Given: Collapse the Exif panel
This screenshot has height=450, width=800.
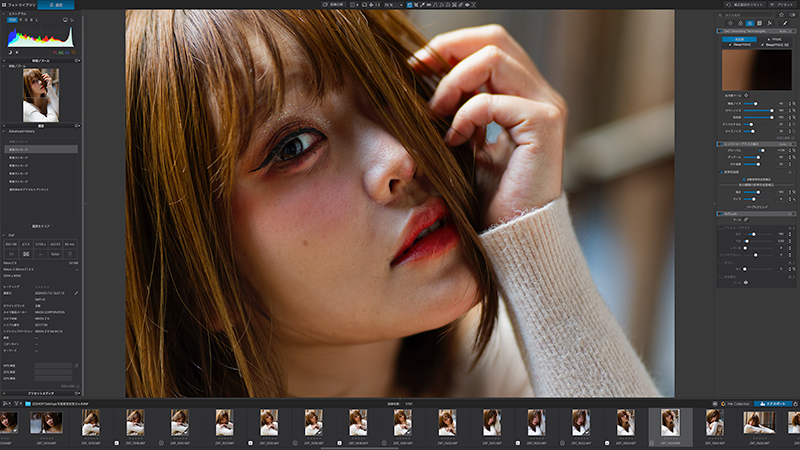Looking at the screenshot, I should pos(4,235).
